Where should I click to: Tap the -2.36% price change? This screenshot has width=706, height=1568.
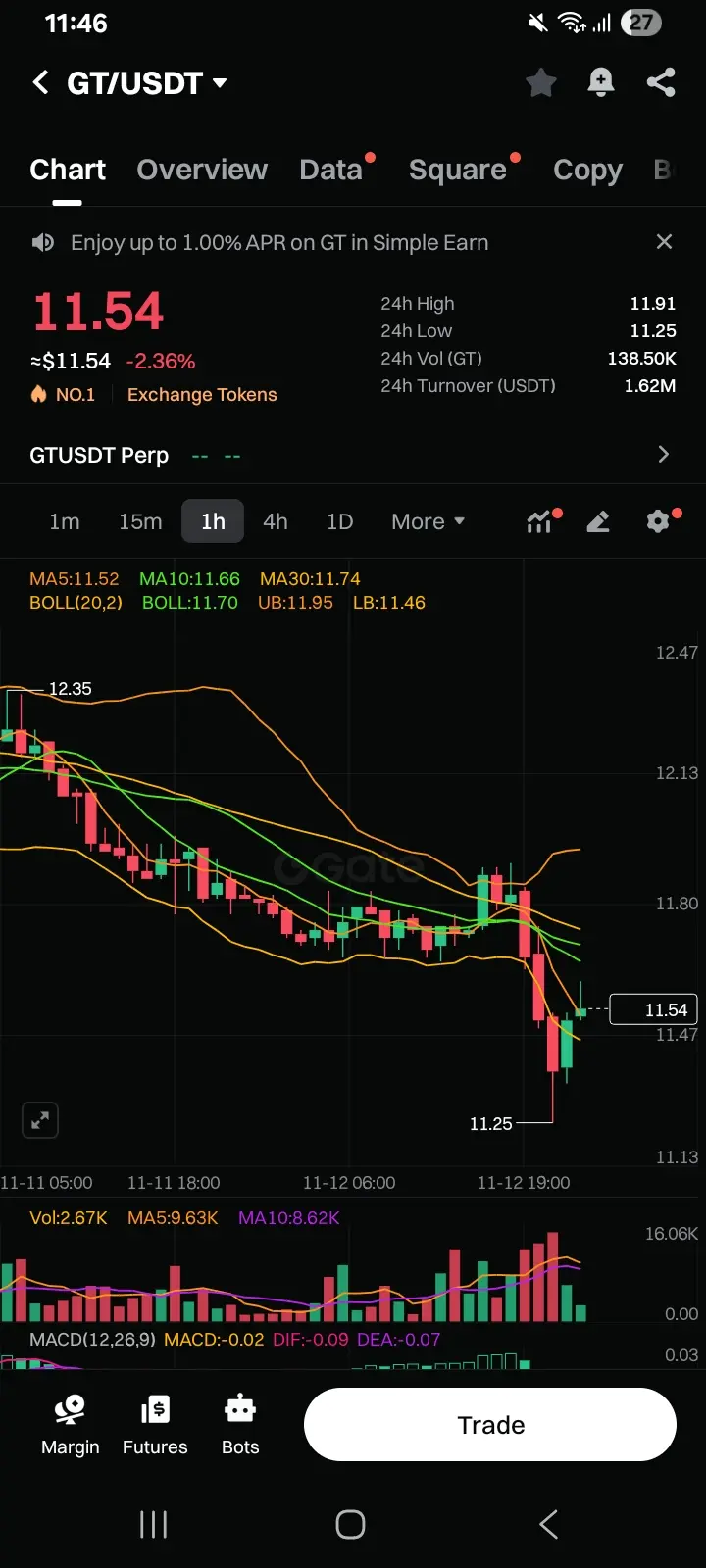point(161,361)
